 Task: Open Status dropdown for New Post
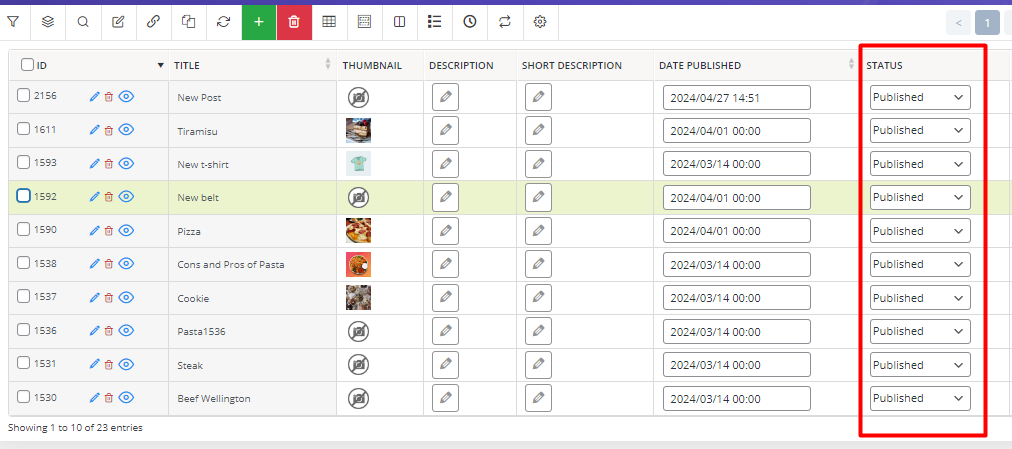[919, 97]
